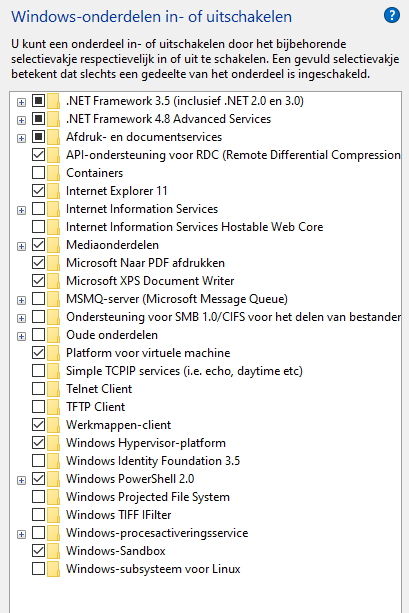Uncheck Internet Explorer 11
Screen dimensions: 409x613
point(38,190)
